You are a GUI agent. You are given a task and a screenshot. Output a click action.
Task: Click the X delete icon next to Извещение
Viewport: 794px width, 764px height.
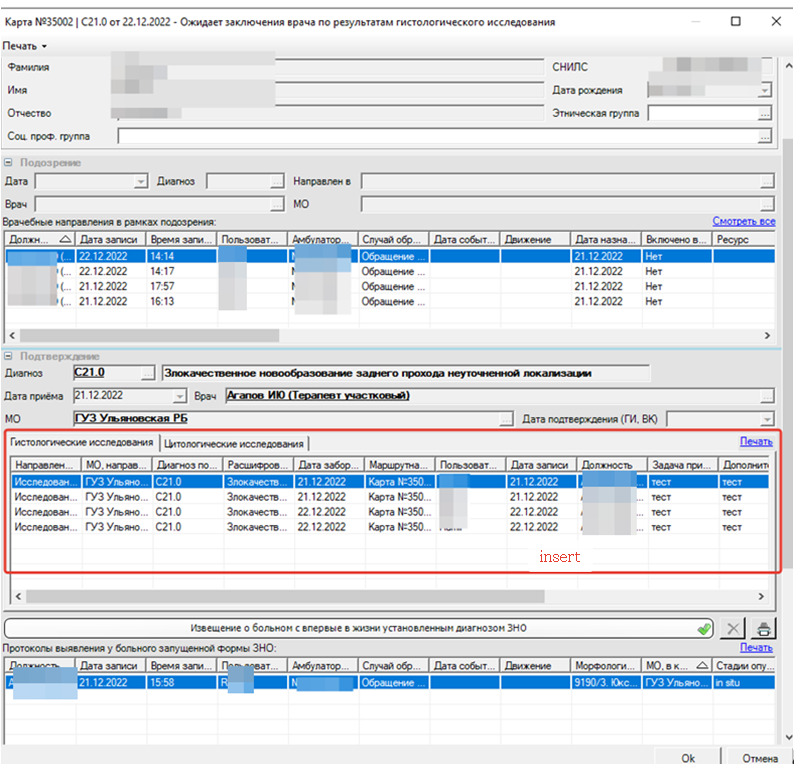[x=733, y=629]
